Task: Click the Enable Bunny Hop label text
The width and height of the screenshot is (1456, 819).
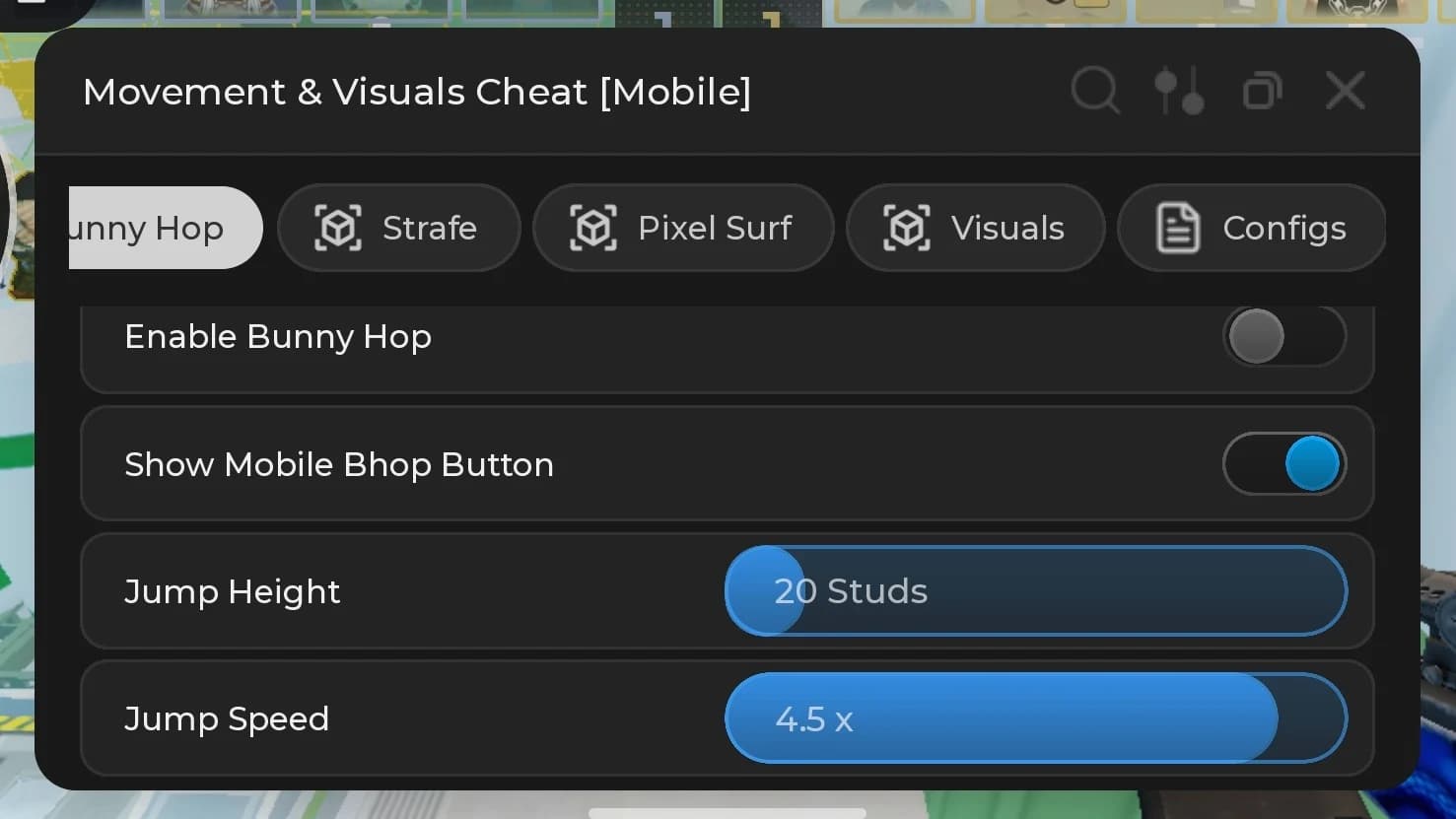Action: click(278, 336)
